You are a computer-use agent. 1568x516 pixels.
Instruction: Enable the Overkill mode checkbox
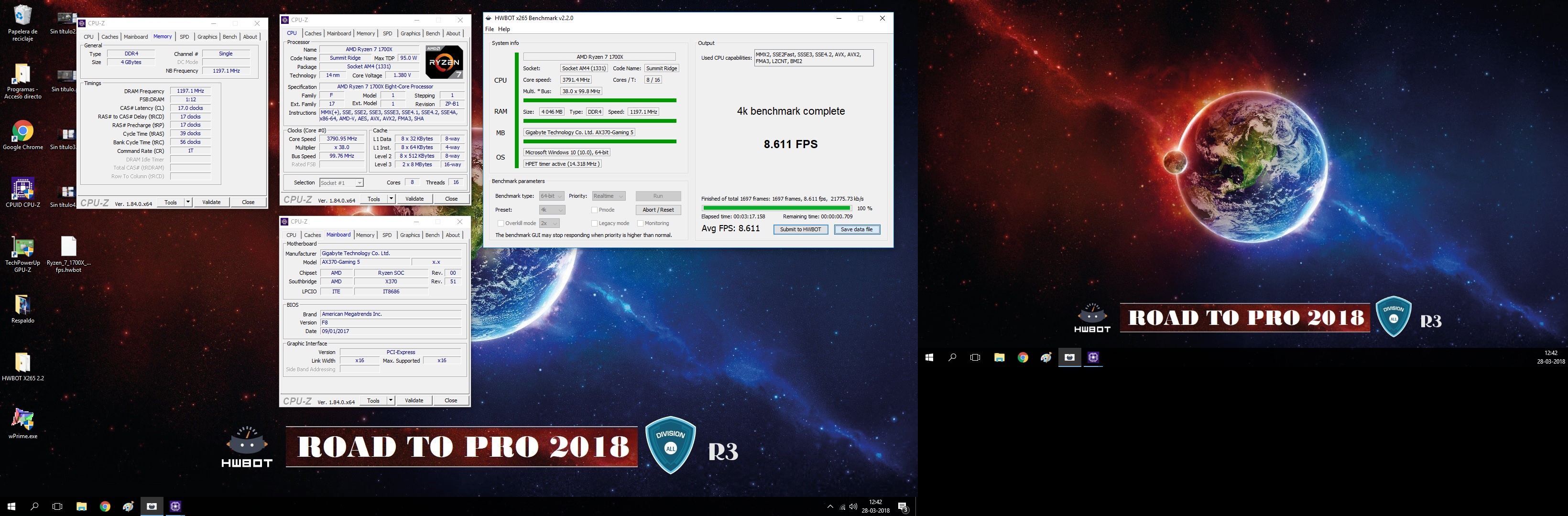coord(501,223)
